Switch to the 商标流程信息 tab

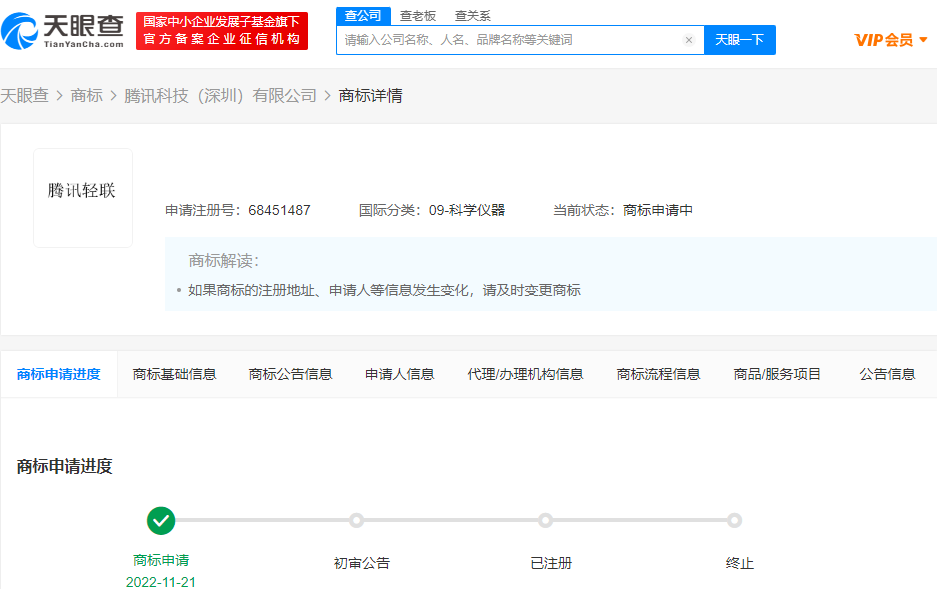click(x=659, y=375)
